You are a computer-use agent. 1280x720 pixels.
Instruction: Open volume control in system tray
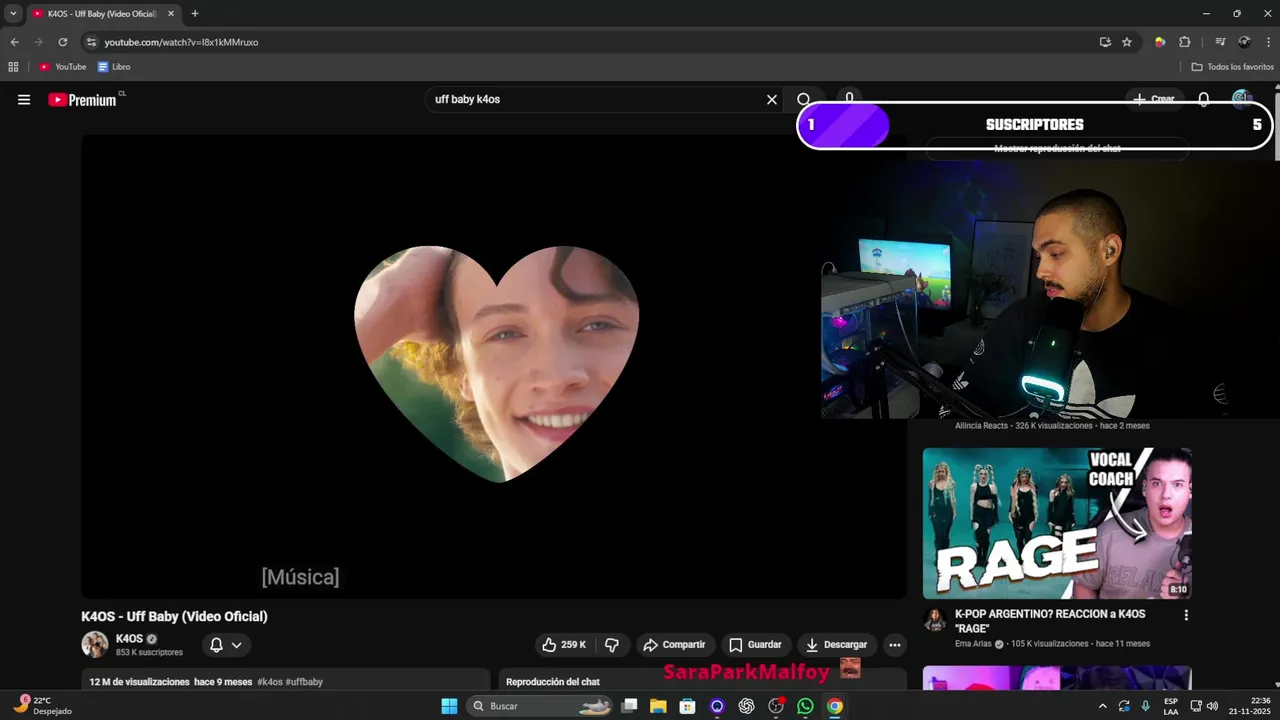tap(1212, 706)
